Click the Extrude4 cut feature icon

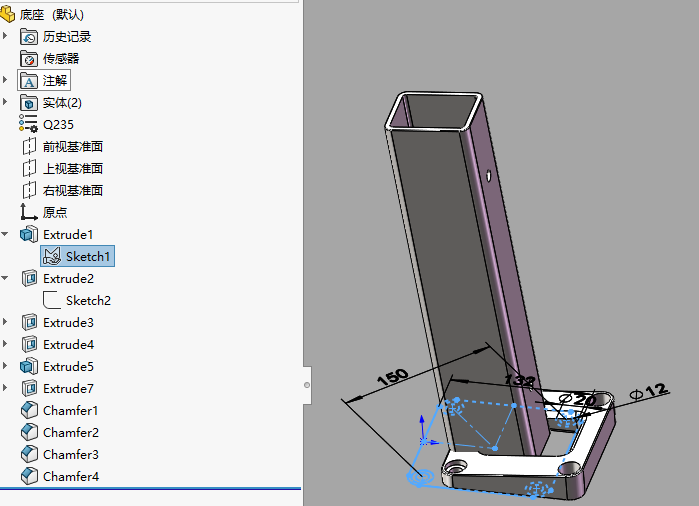pyautogui.click(x=29, y=344)
